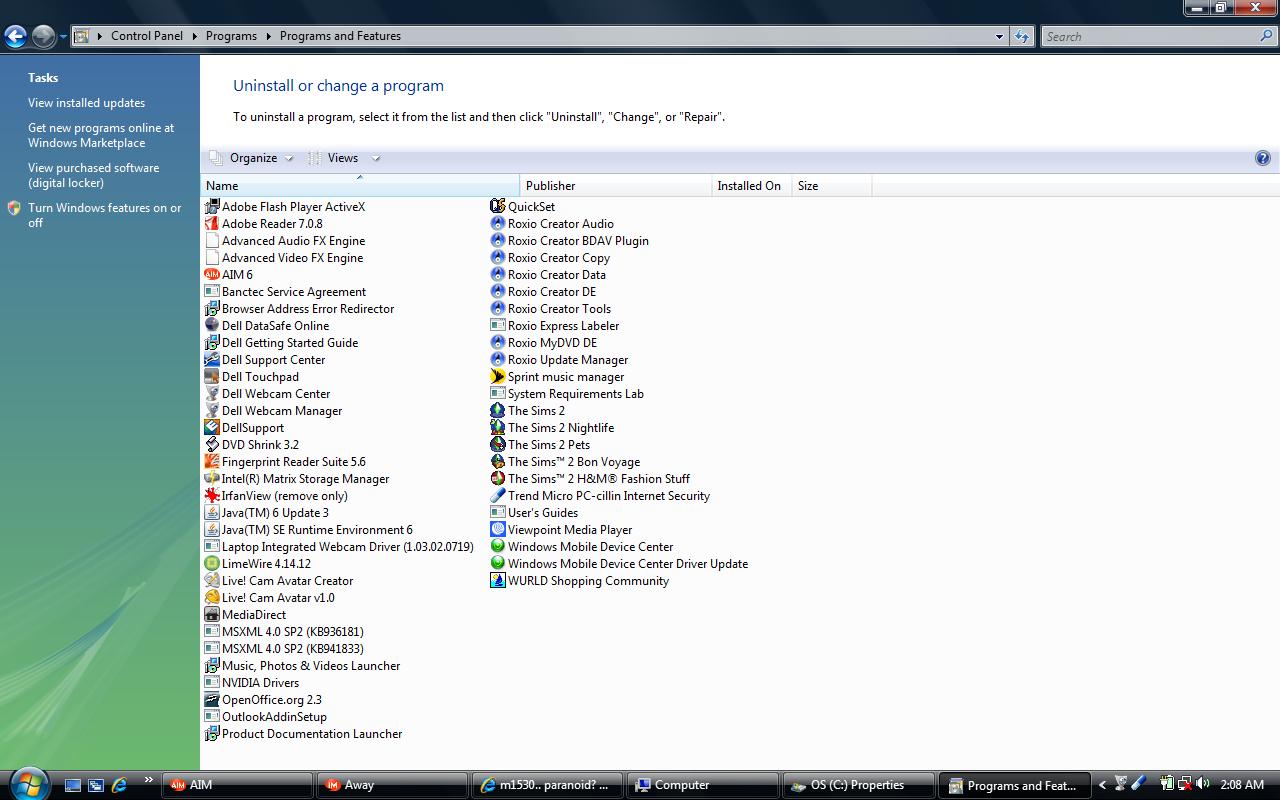1280x800 pixels.
Task: Select the WURLD Shopping Community icon
Action: pyautogui.click(x=498, y=581)
